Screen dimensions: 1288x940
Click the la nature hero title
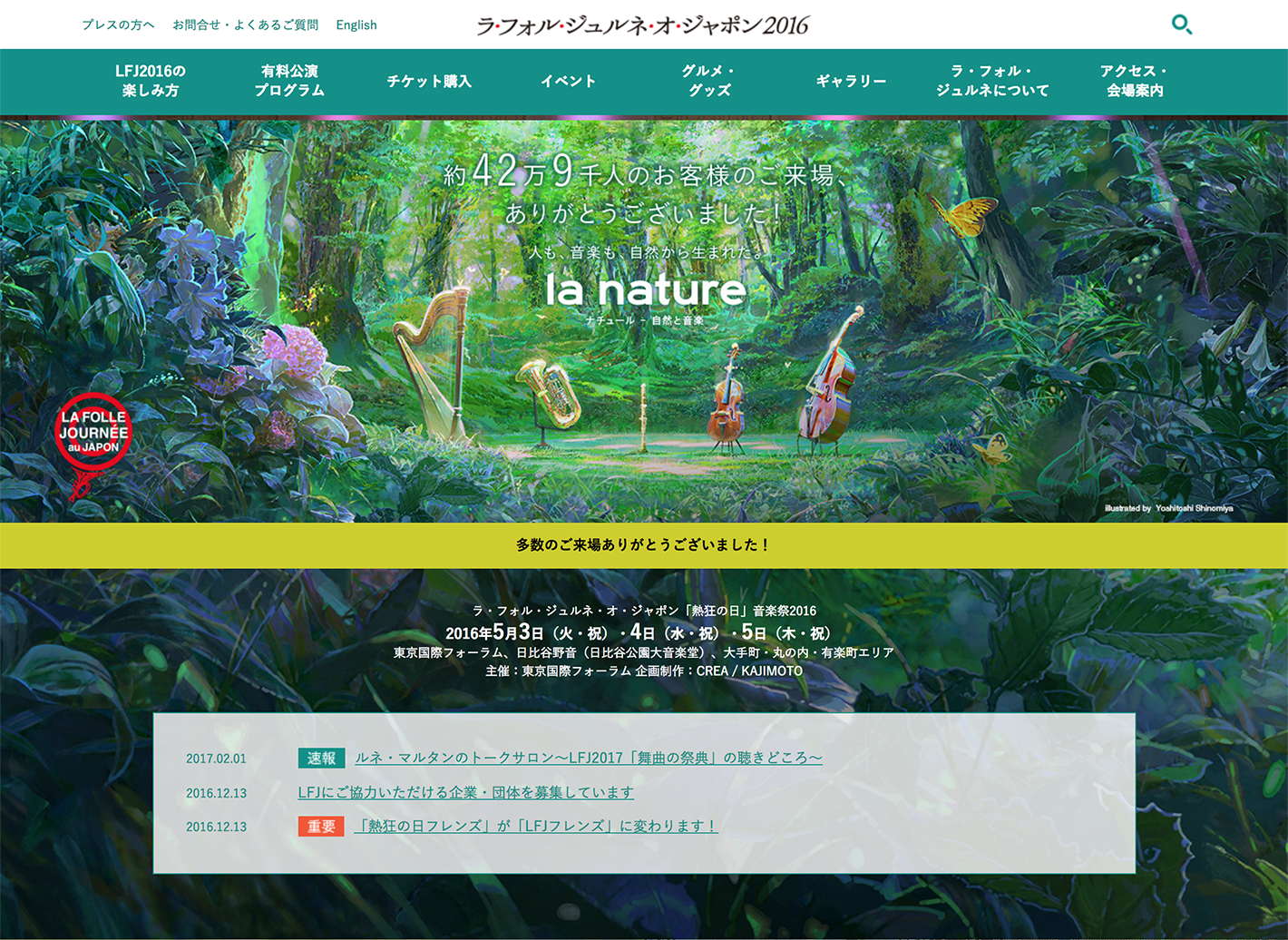pyautogui.click(x=646, y=289)
